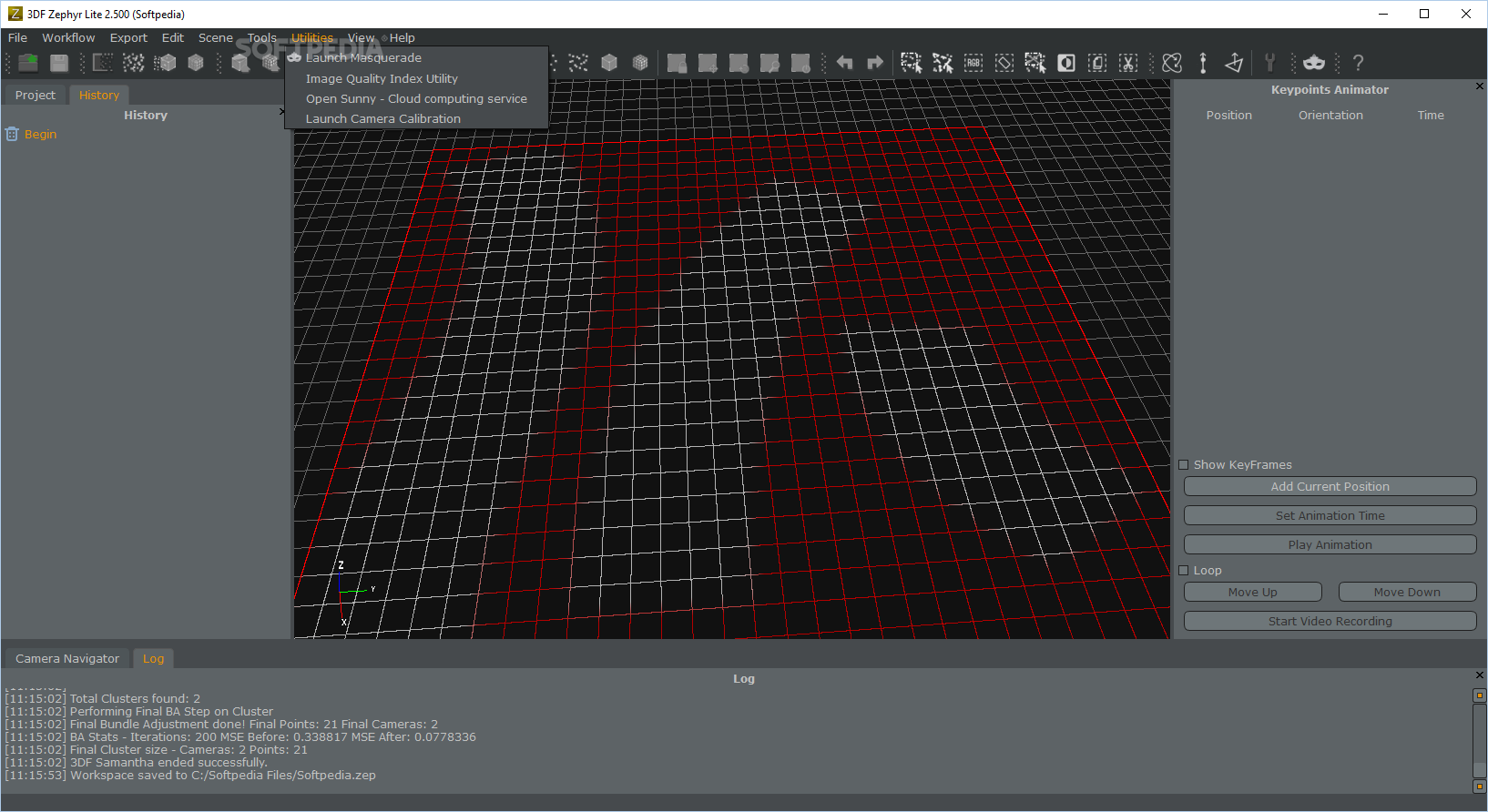
Task: Click the Log scrollbar up arrow
Action: (1480, 695)
